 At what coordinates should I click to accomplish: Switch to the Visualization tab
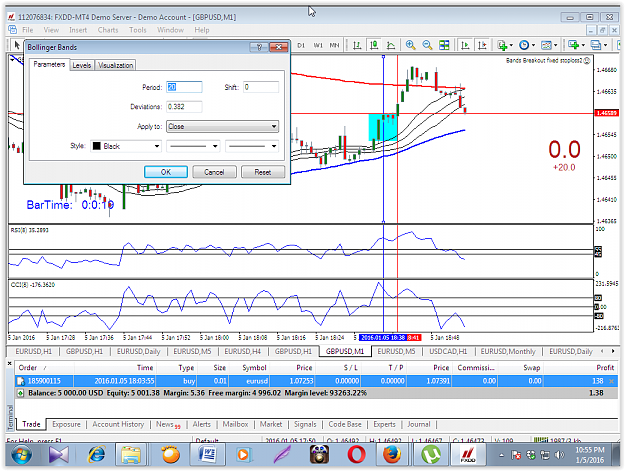[x=115, y=65]
